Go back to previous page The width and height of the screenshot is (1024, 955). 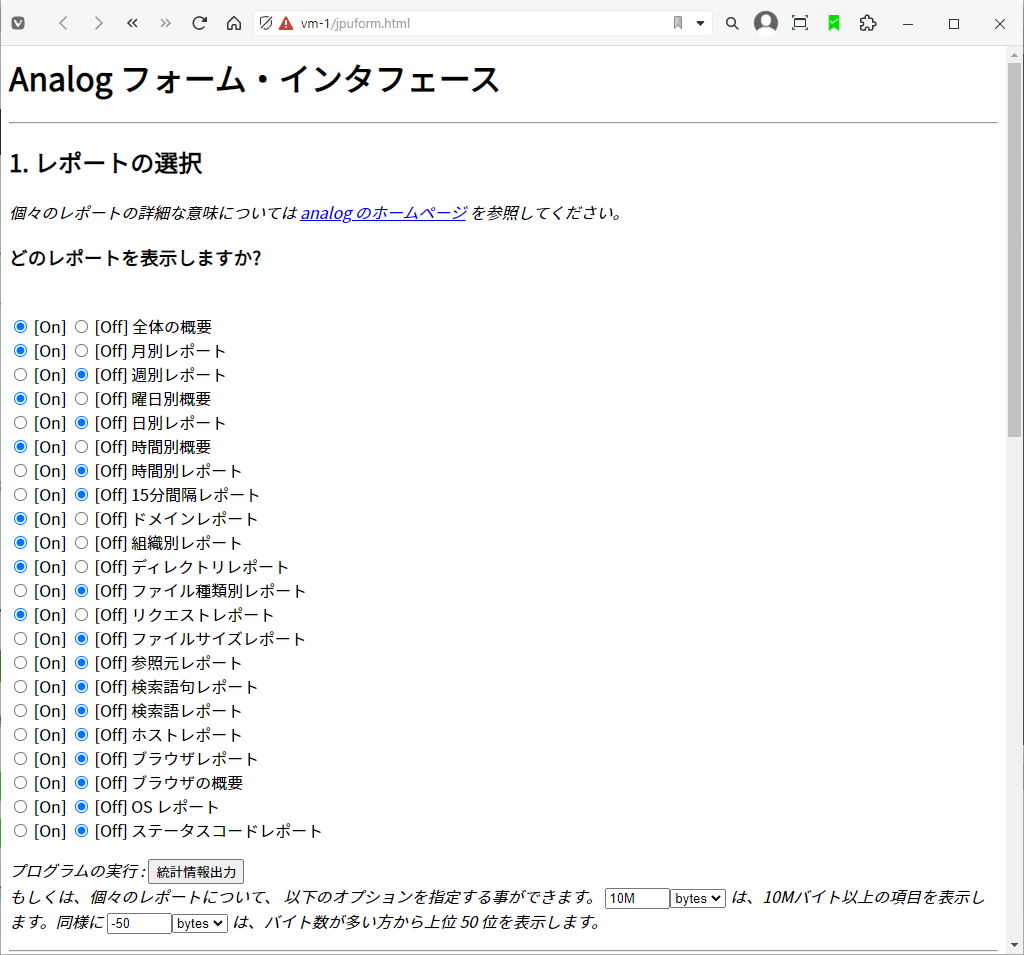tap(63, 24)
